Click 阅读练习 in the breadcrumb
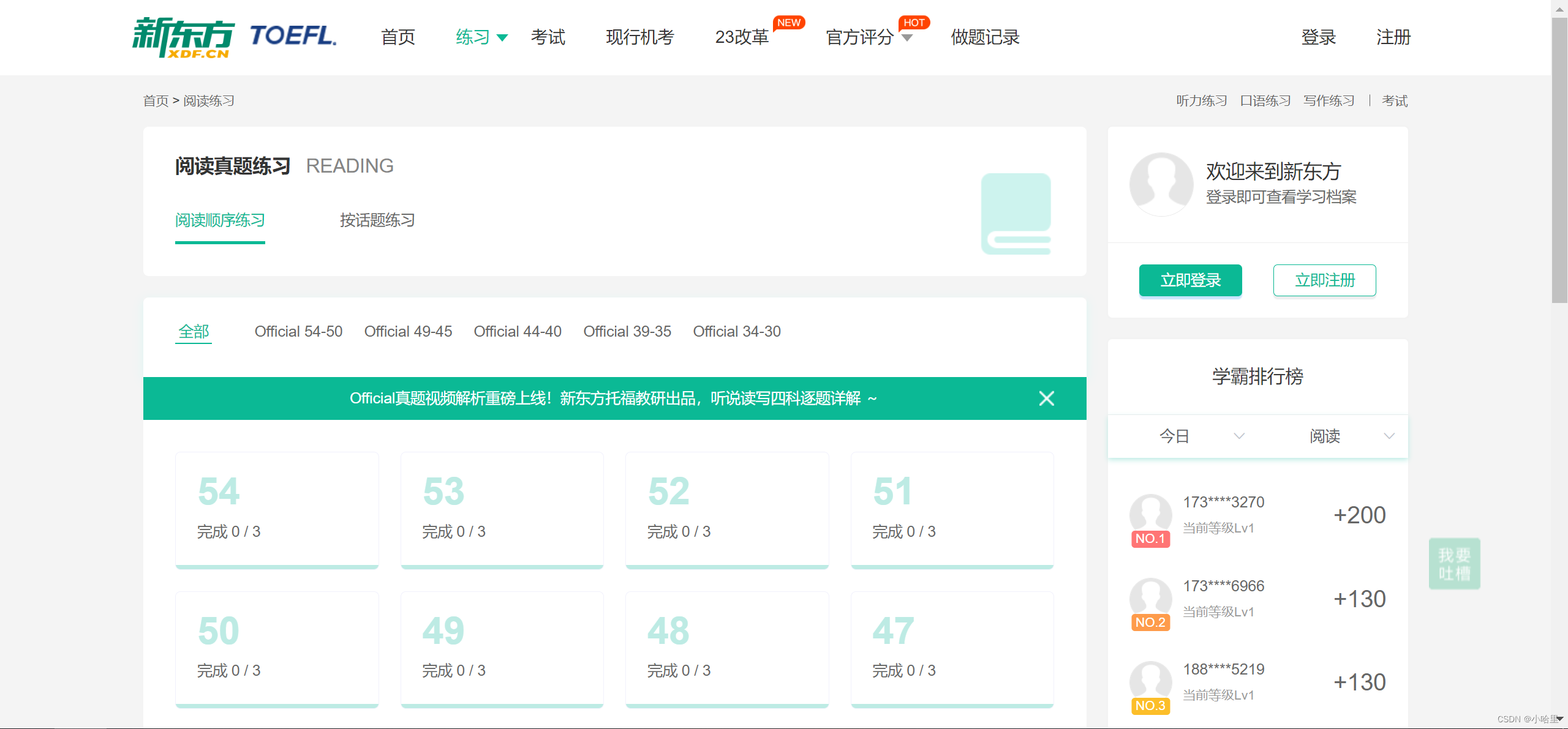Screen dimensions: 1568x729 pyautogui.click(x=209, y=101)
